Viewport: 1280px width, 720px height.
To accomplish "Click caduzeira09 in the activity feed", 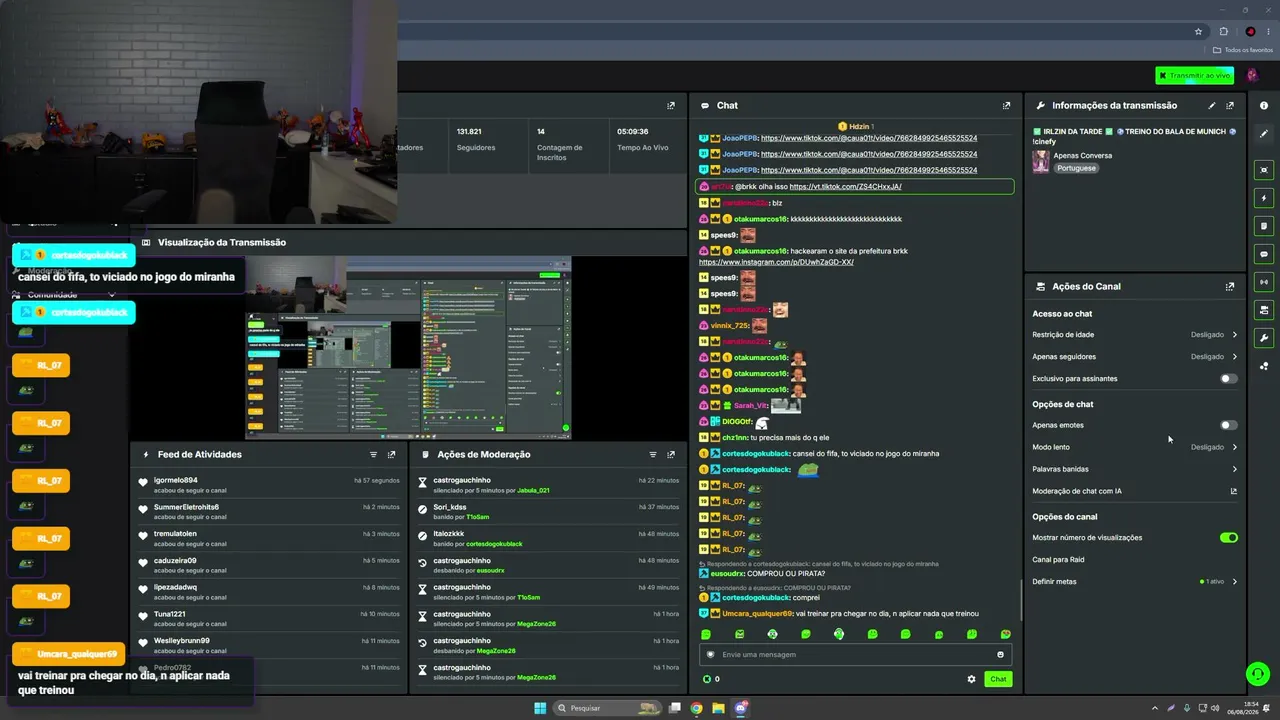I will 175,561.
